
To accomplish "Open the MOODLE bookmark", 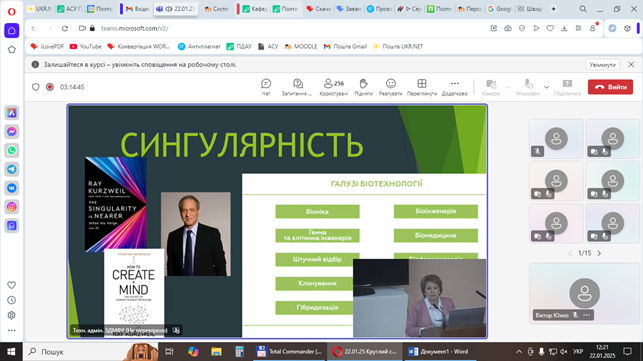I will pyautogui.click(x=301, y=46).
